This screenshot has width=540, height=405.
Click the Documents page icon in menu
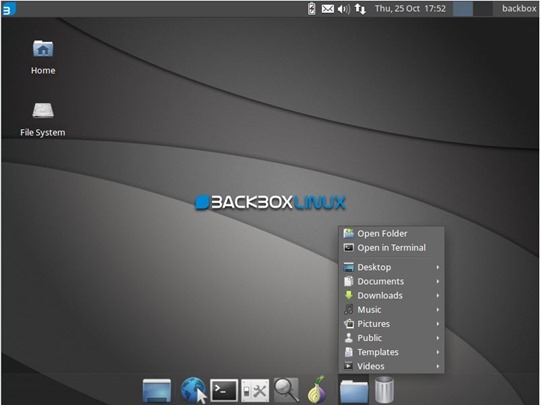[349, 281]
